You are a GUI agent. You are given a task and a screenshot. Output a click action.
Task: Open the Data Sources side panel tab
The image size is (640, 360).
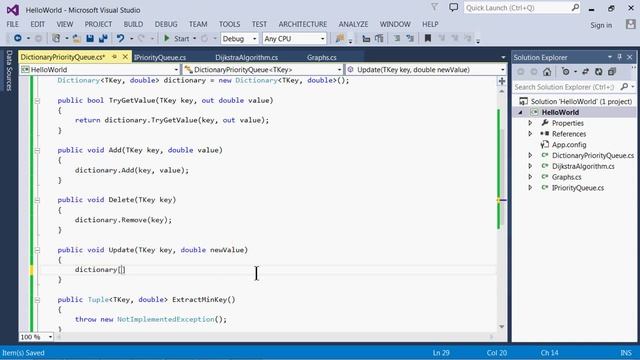pos(9,71)
